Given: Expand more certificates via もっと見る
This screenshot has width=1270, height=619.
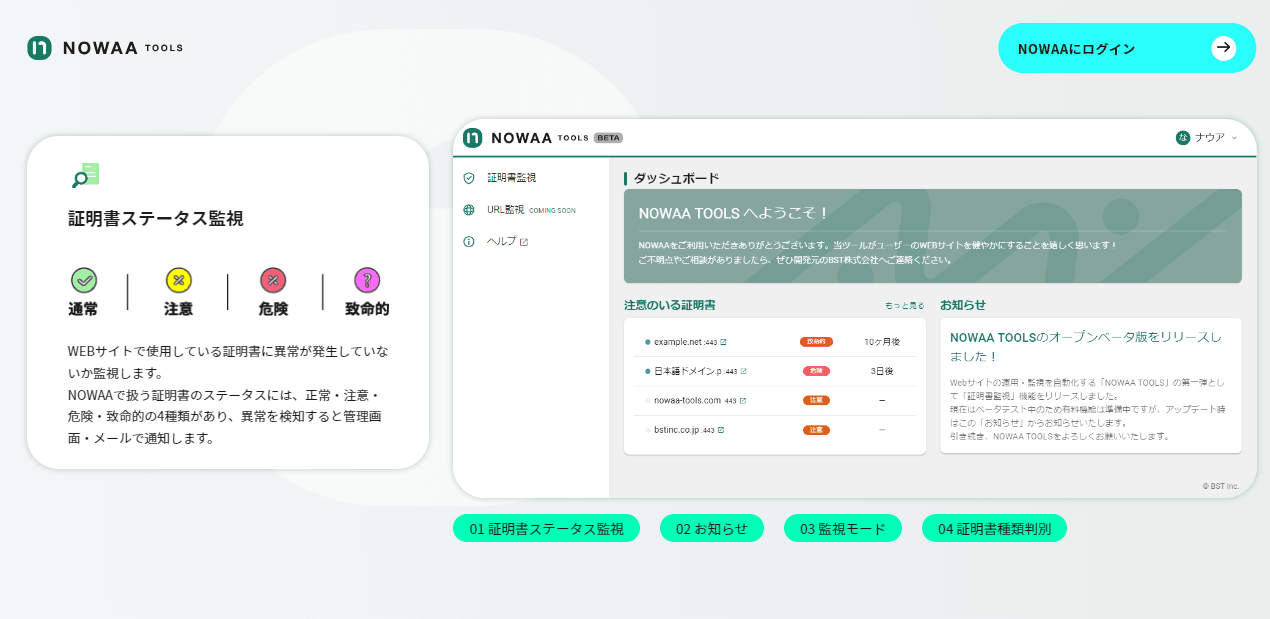Looking at the screenshot, I should (905, 306).
